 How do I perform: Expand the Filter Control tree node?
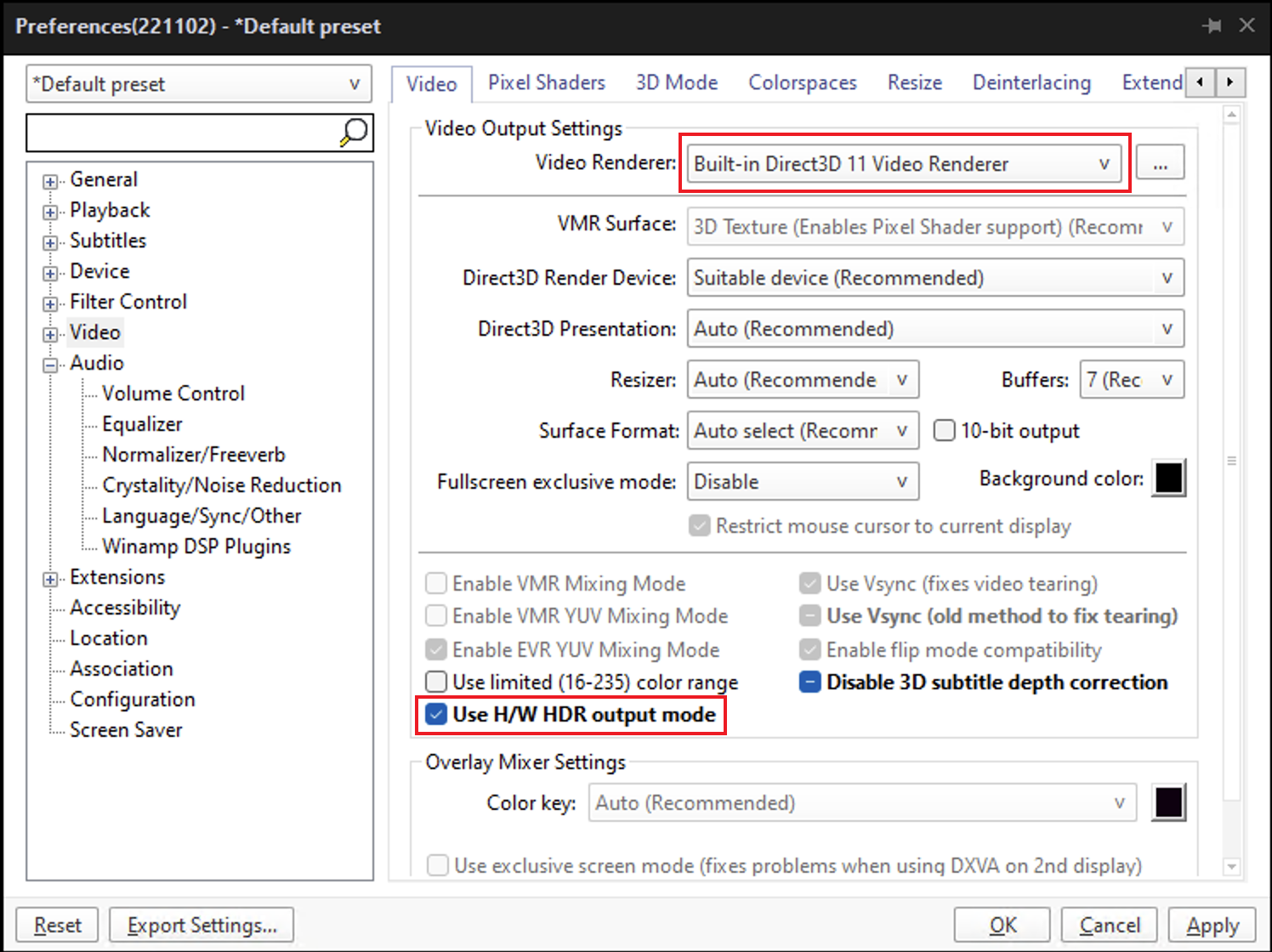pos(50,303)
